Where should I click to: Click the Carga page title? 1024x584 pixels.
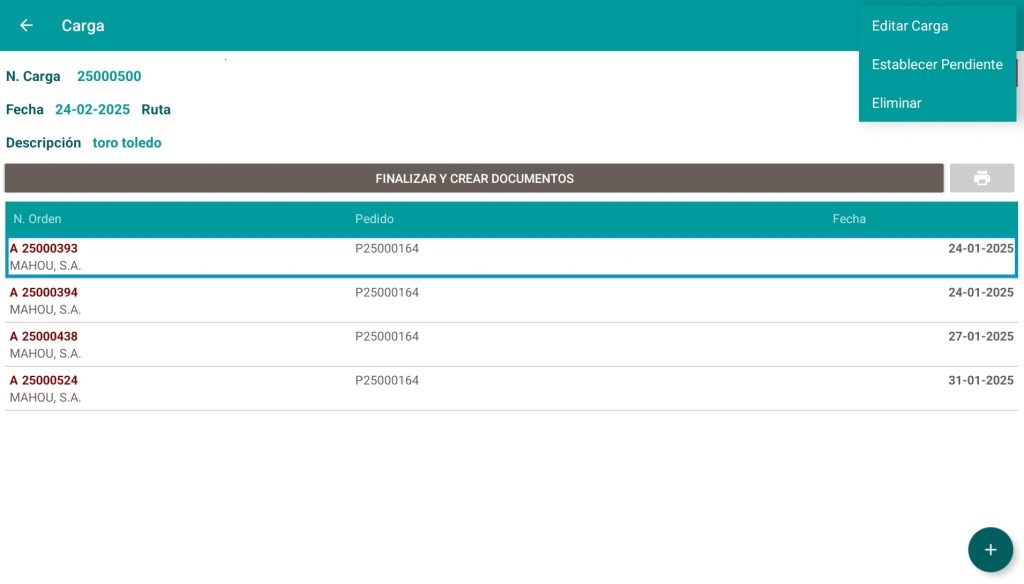pyautogui.click(x=83, y=26)
